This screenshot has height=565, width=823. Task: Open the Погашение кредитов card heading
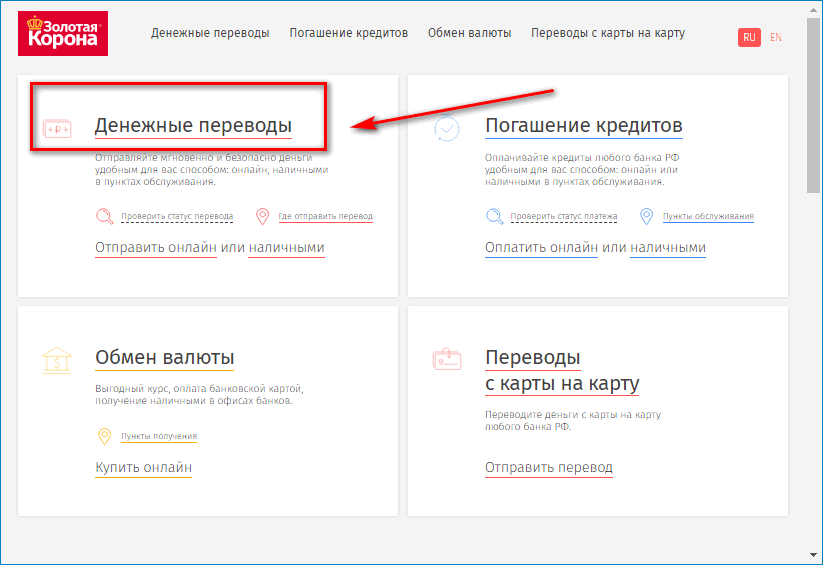point(584,126)
